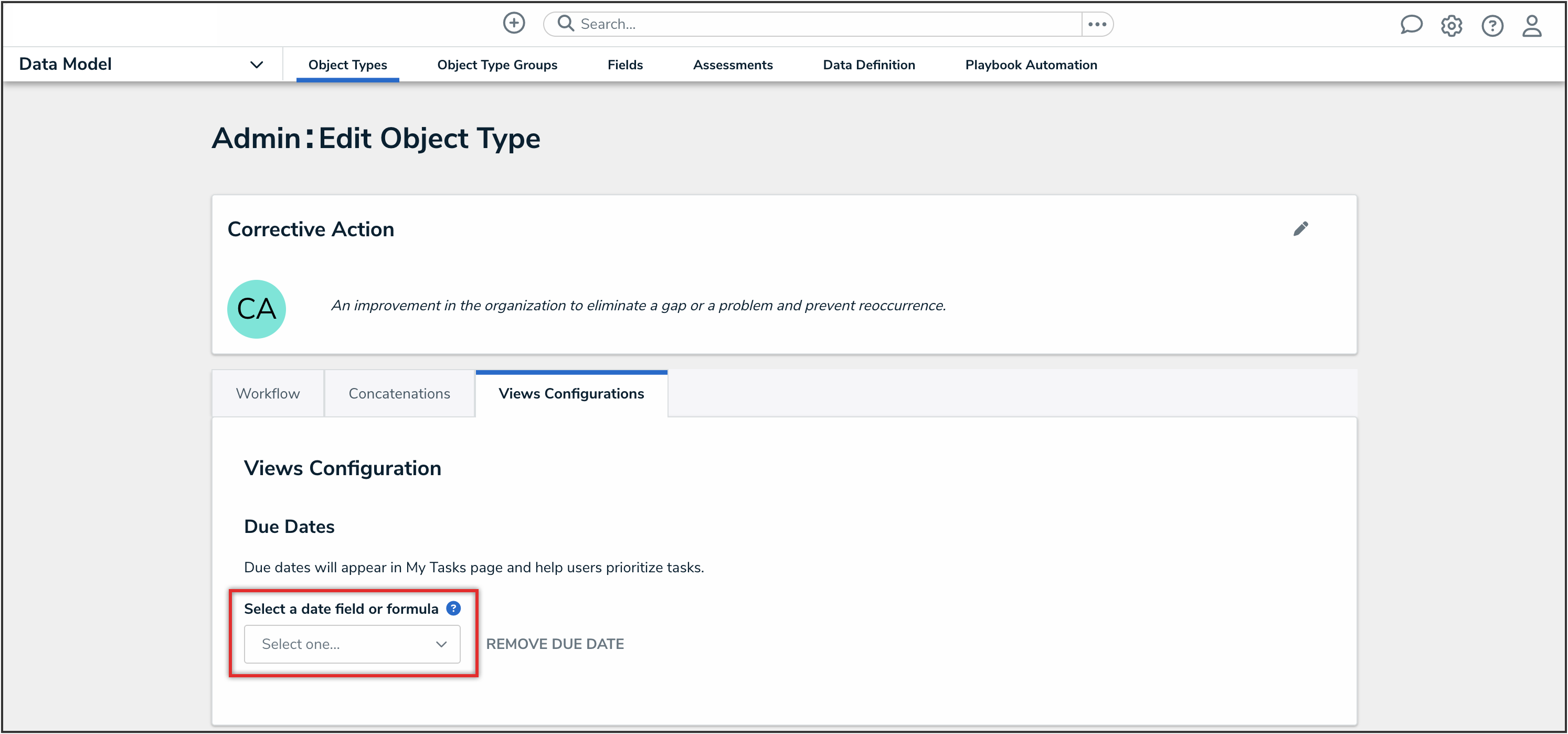Focus the Search input field
The width and height of the screenshot is (1568, 734).
pos(822,24)
